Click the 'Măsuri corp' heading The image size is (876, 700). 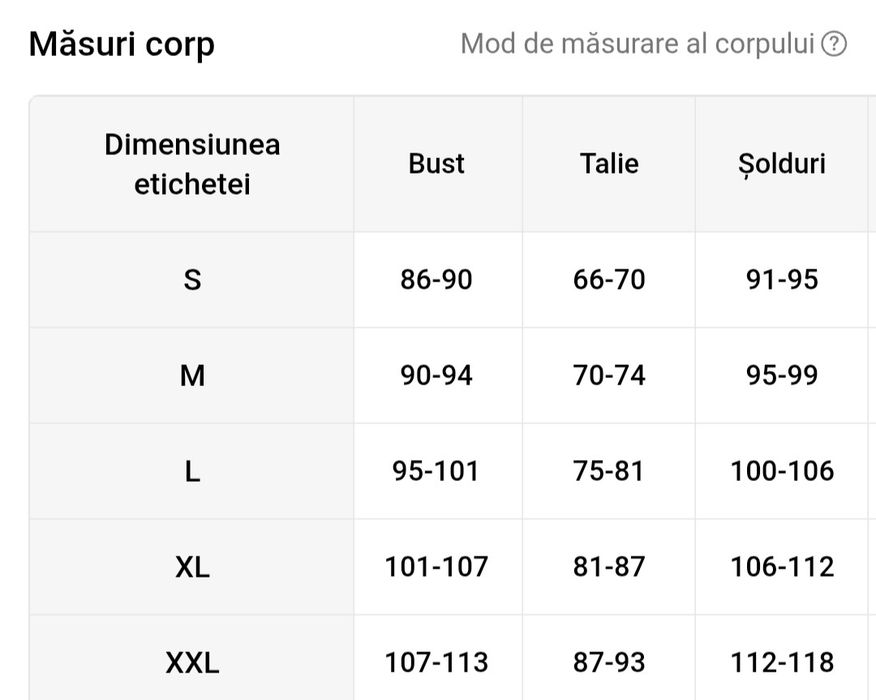click(121, 45)
